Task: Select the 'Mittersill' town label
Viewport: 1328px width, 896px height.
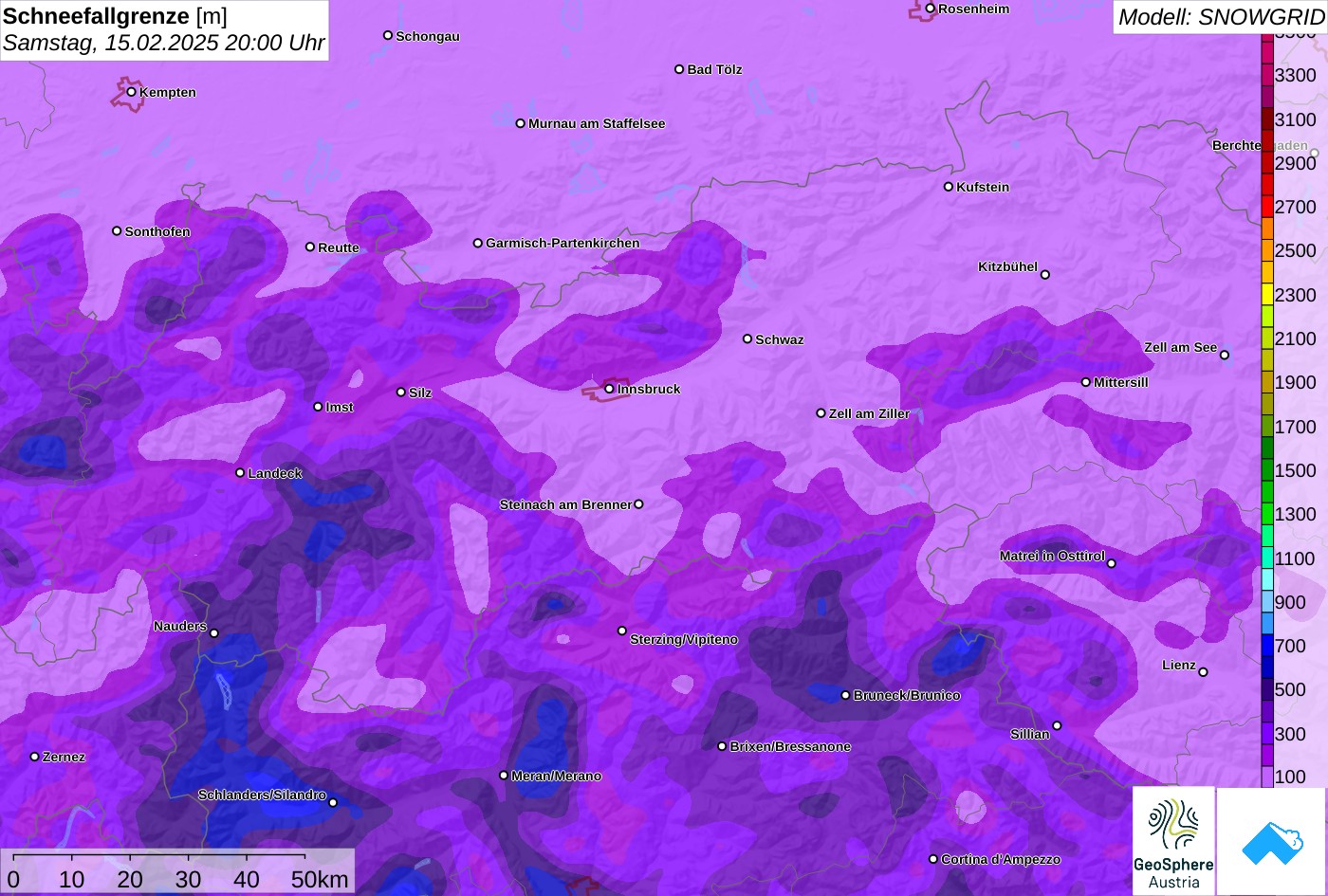Action: coord(1121,382)
